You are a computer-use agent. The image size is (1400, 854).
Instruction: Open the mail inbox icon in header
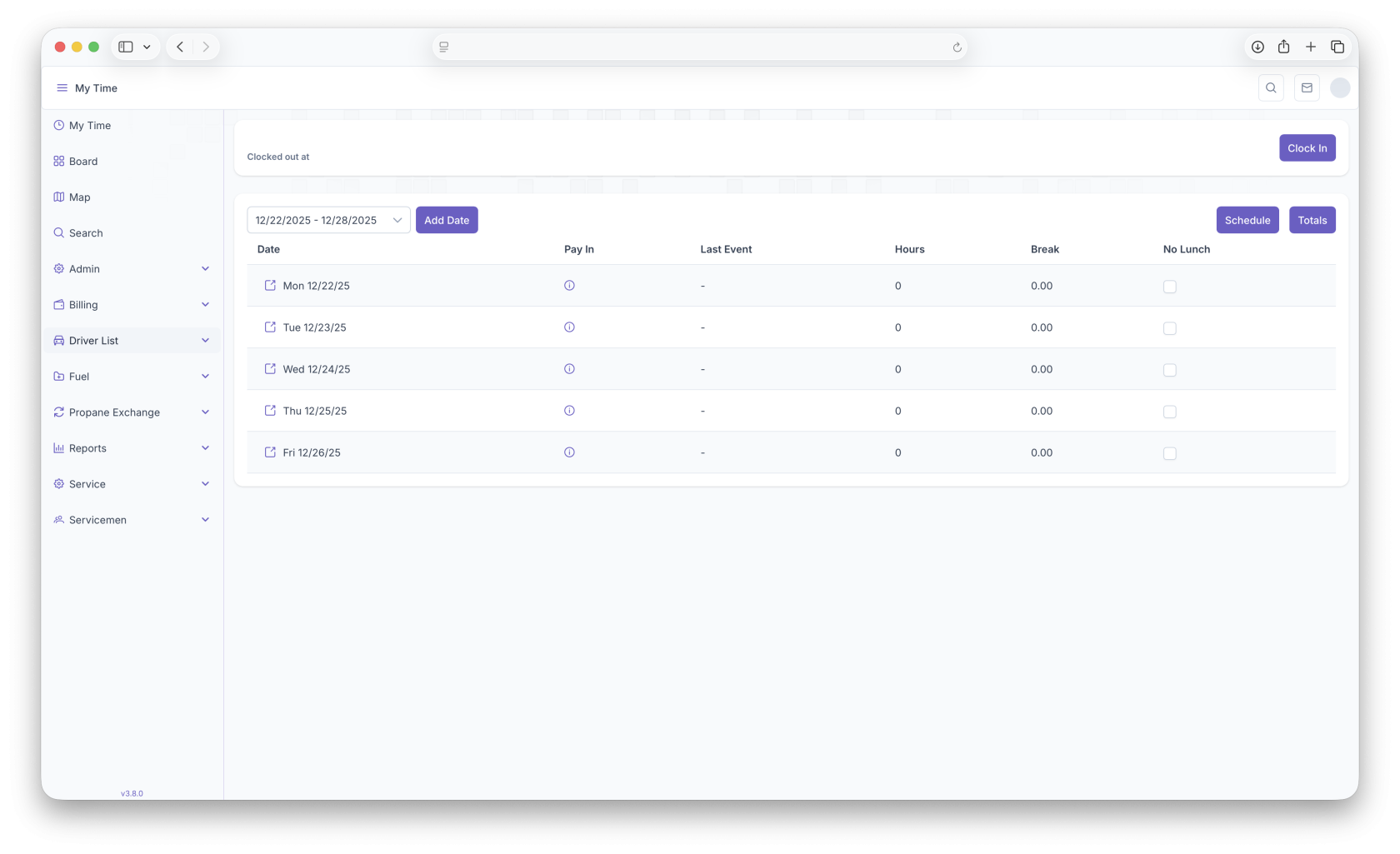click(x=1307, y=88)
